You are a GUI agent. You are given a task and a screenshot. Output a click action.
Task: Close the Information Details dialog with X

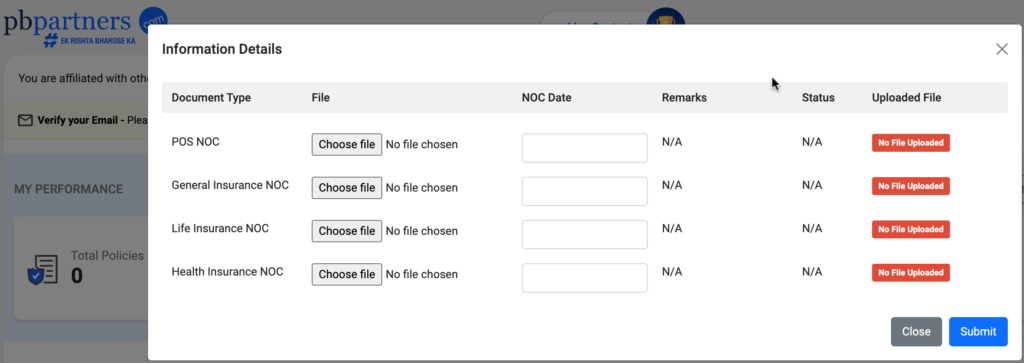(1002, 49)
